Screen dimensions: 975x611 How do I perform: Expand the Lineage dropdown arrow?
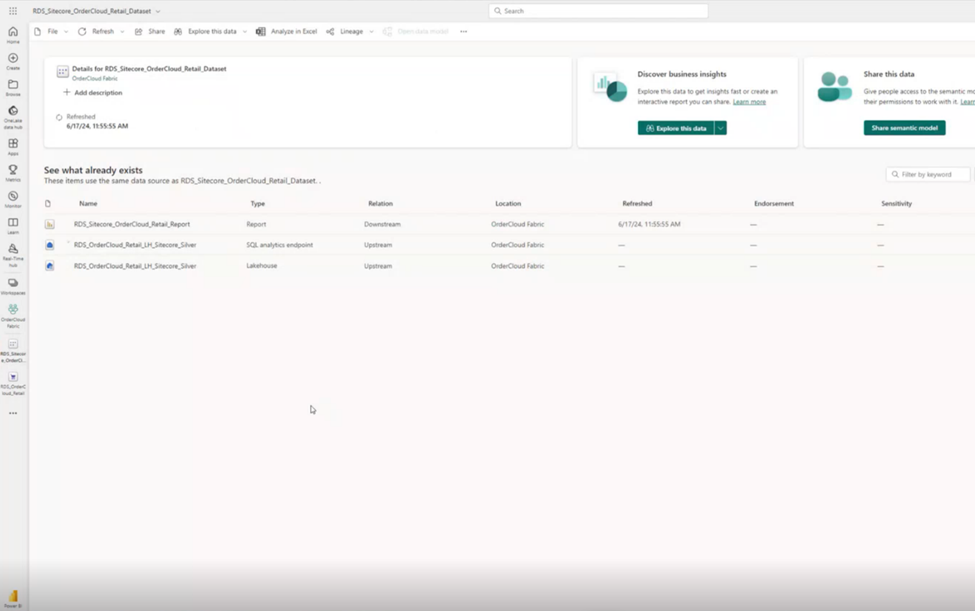[x=371, y=32]
